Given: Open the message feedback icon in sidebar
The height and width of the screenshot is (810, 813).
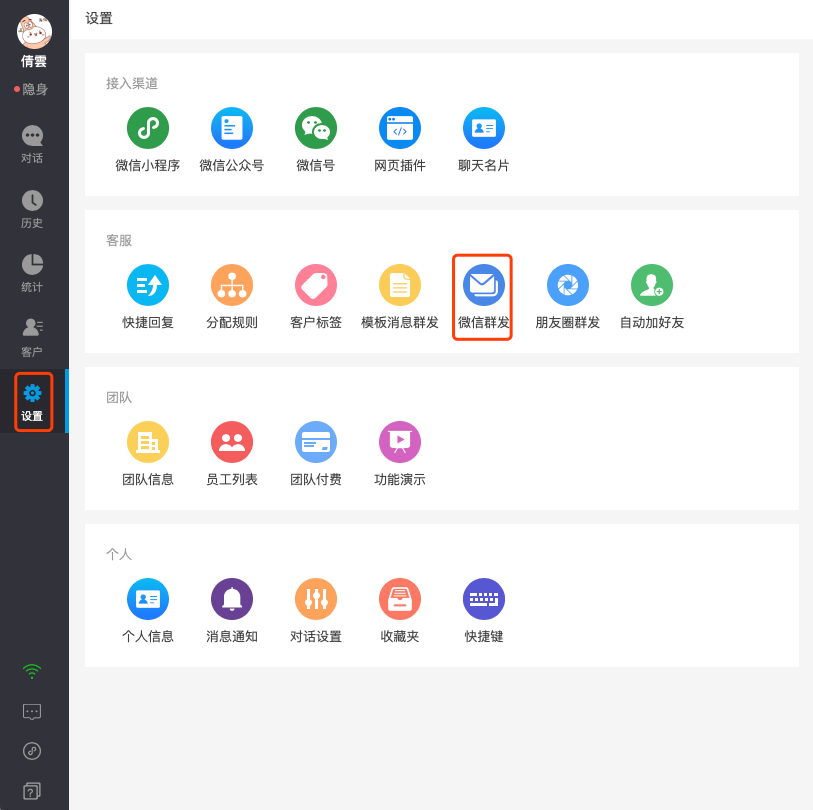Looking at the screenshot, I should (32, 711).
